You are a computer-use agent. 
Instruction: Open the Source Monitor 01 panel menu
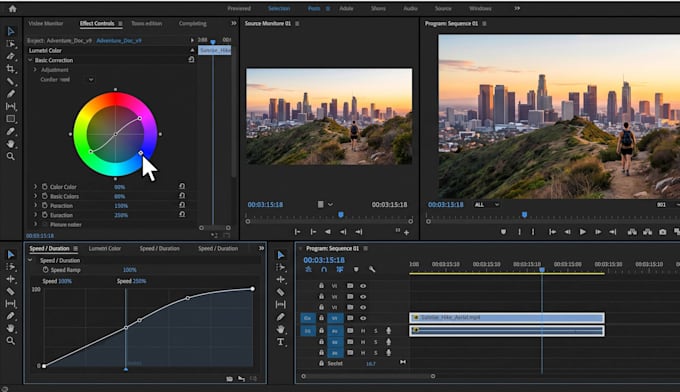(297, 23)
